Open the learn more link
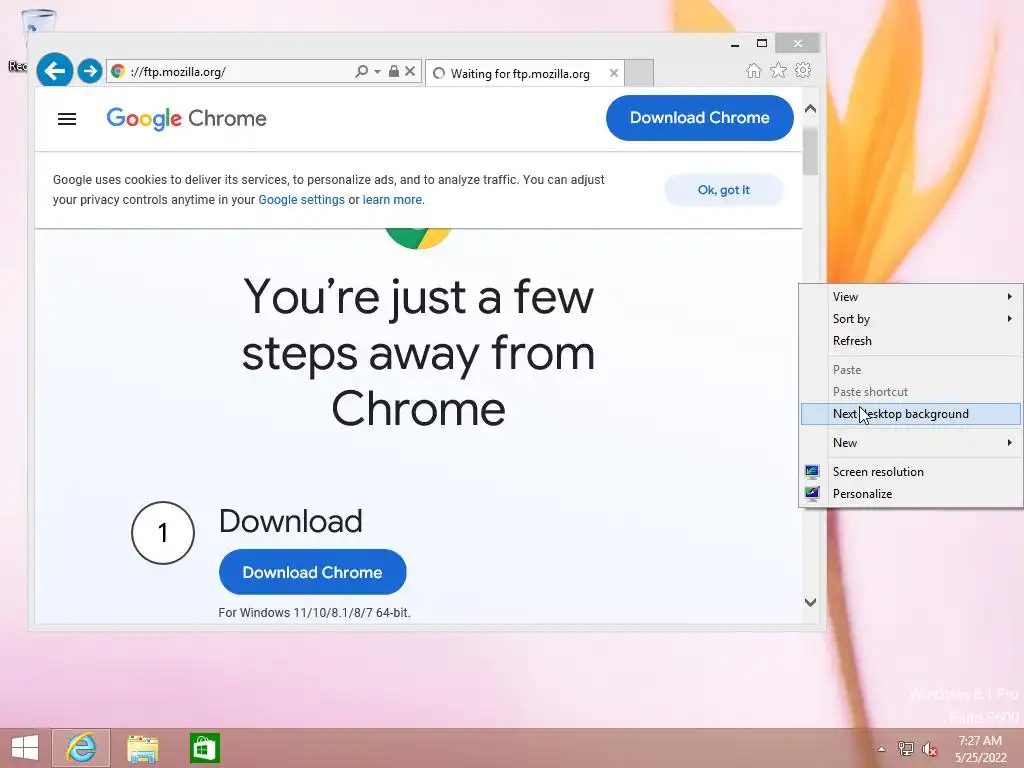Screen dimensions: 1024x768 (392, 200)
